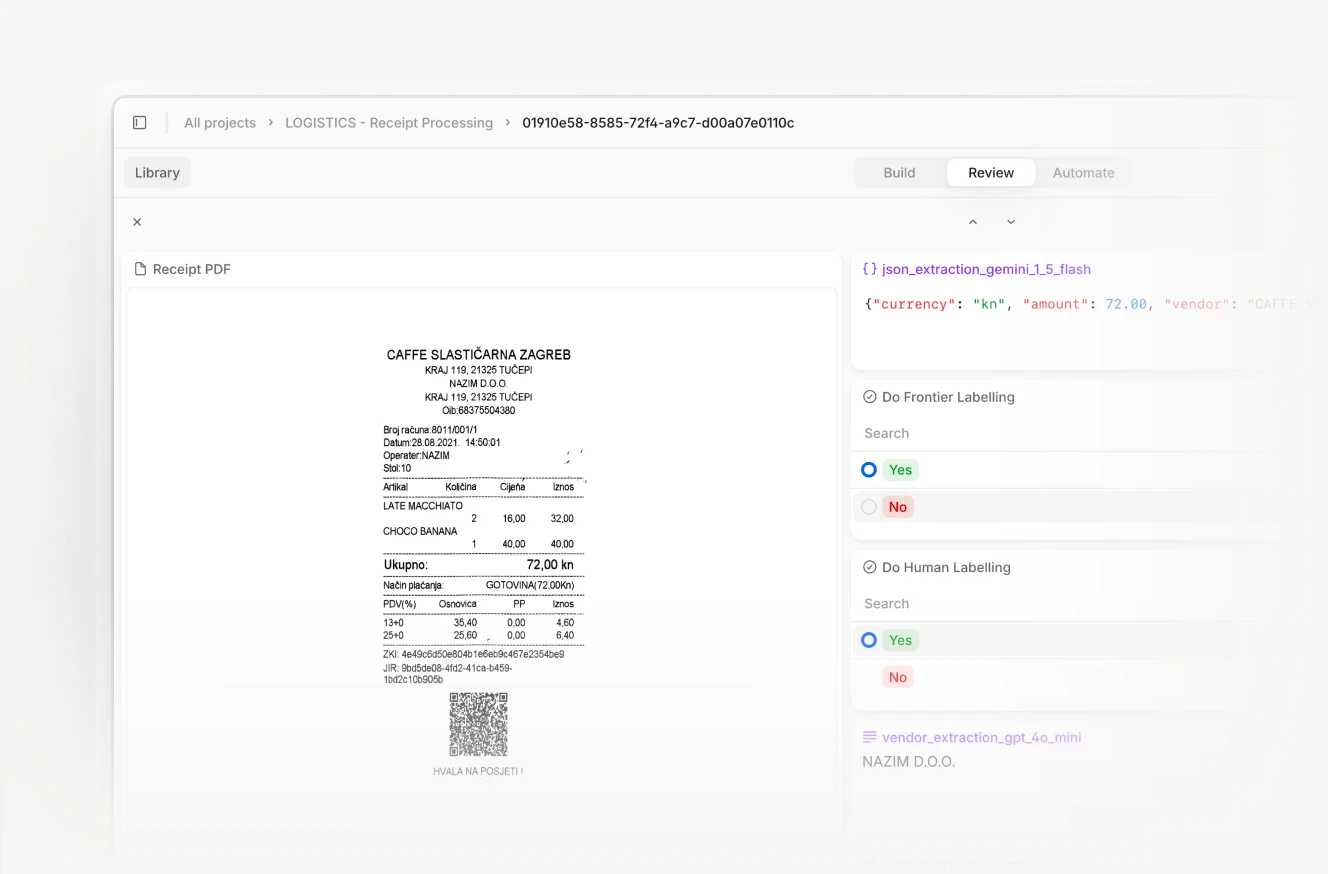The width and height of the screenshot is (1328, 874).
Task: Click HVALA NA POSJETI footer text
Action: 478,771
